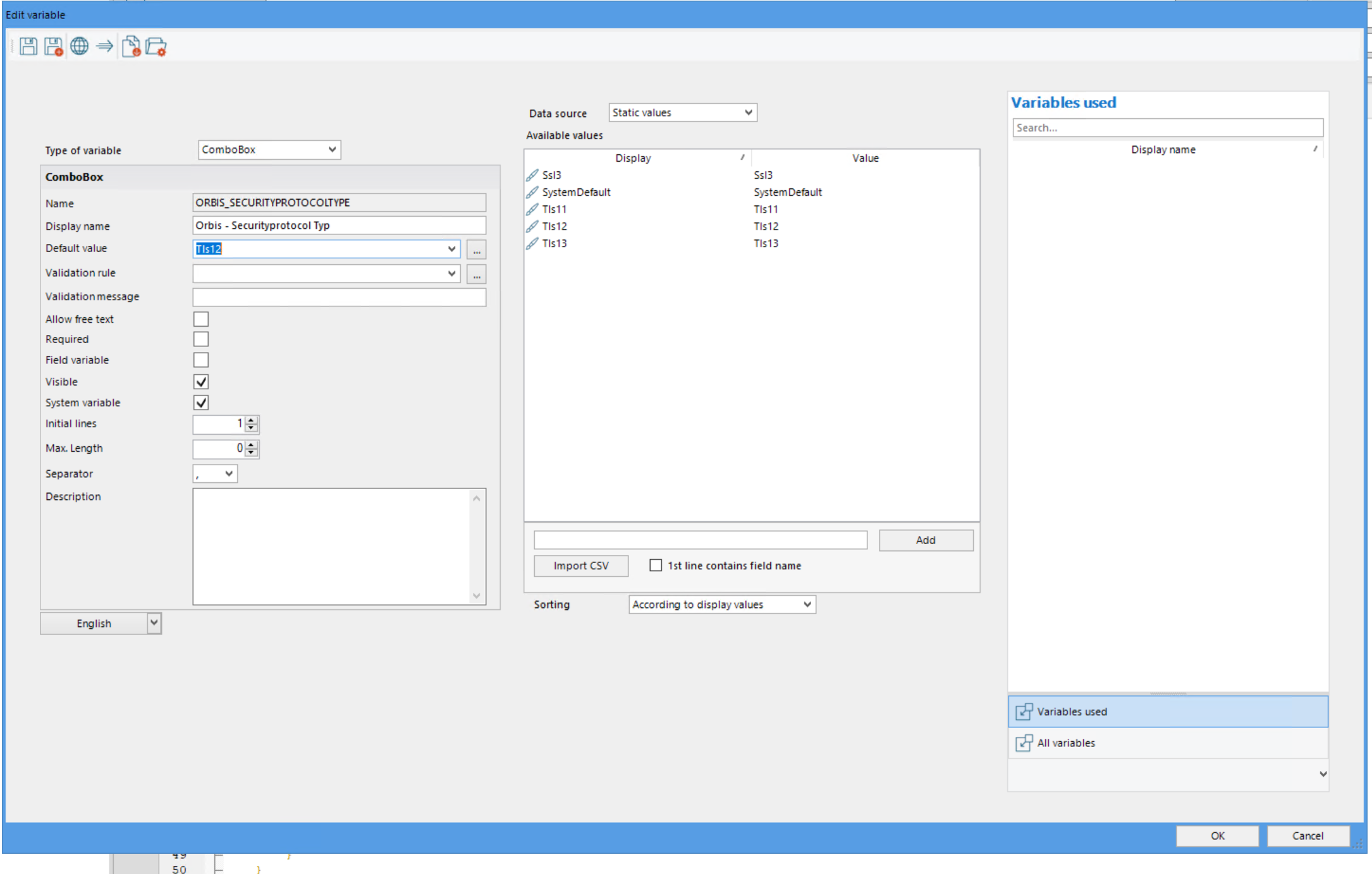The image size is (1372, 874).
Task: Click the folder with gear toolbar icon
Action: pyautogui.click(x=156, y=46)
